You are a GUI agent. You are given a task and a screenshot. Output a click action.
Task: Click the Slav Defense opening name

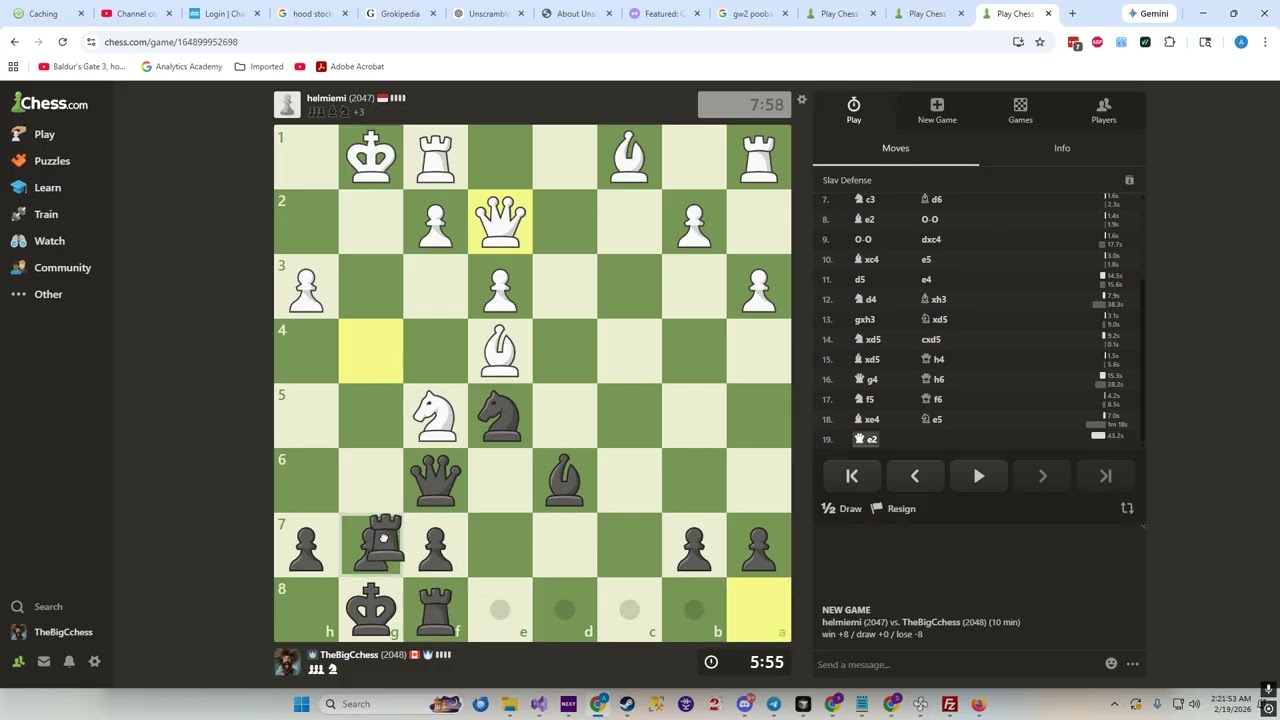click(x=847, y=180)
